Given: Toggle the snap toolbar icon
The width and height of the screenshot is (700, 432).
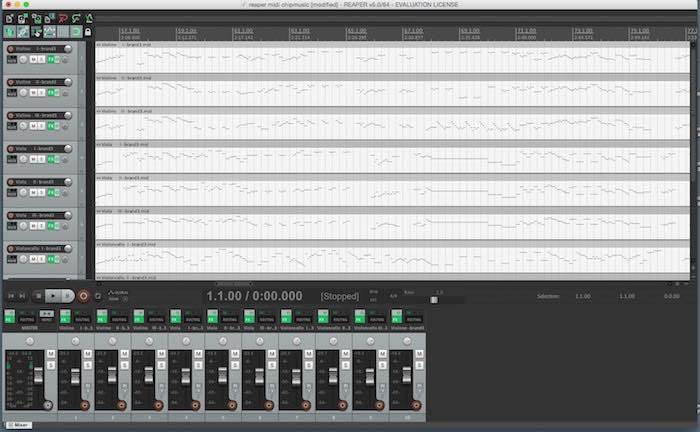Looking at the screenshot, I should (76, 32).
